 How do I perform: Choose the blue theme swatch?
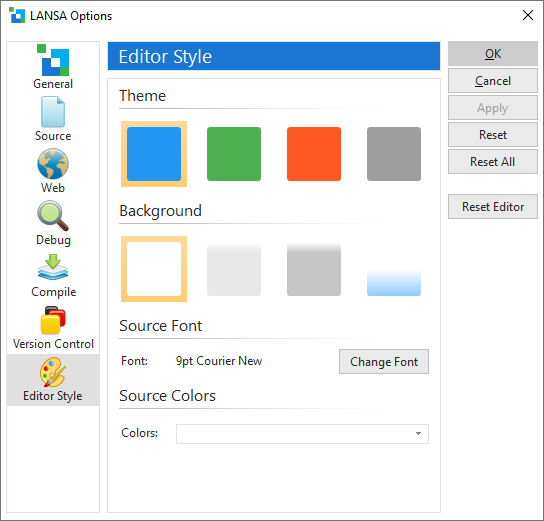point(154,154)
